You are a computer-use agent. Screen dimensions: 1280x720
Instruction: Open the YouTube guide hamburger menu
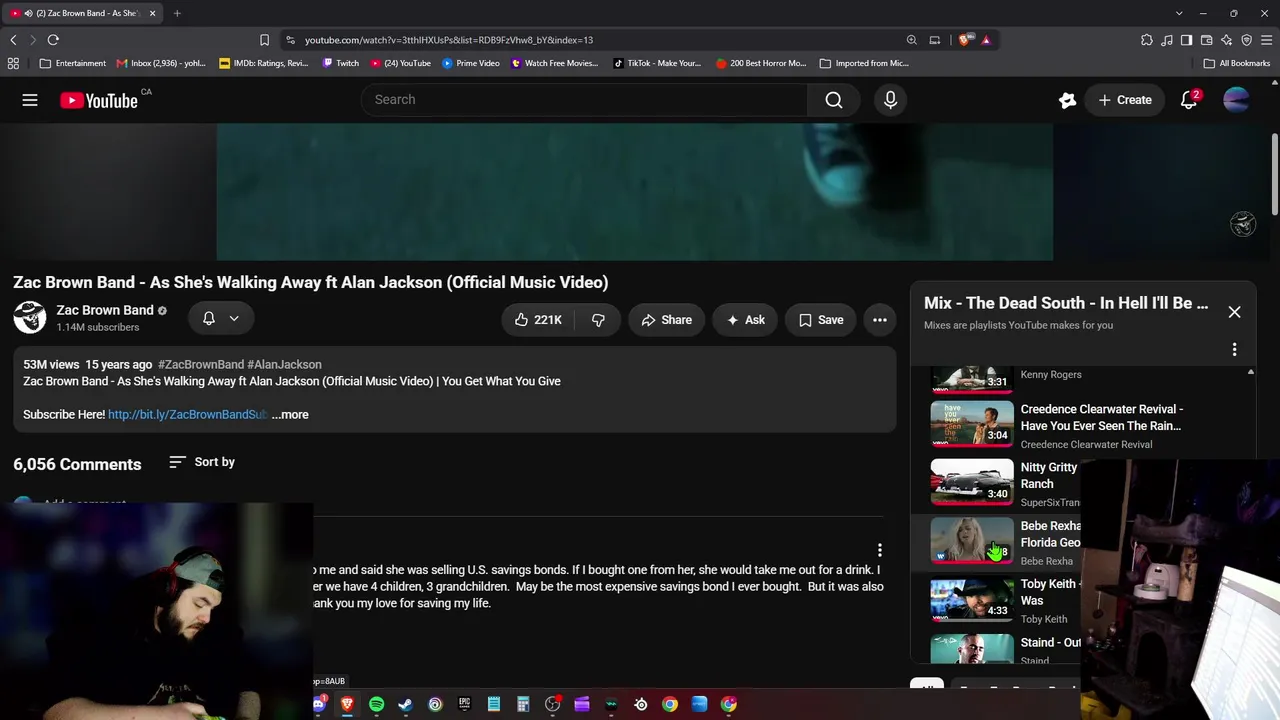30,100
